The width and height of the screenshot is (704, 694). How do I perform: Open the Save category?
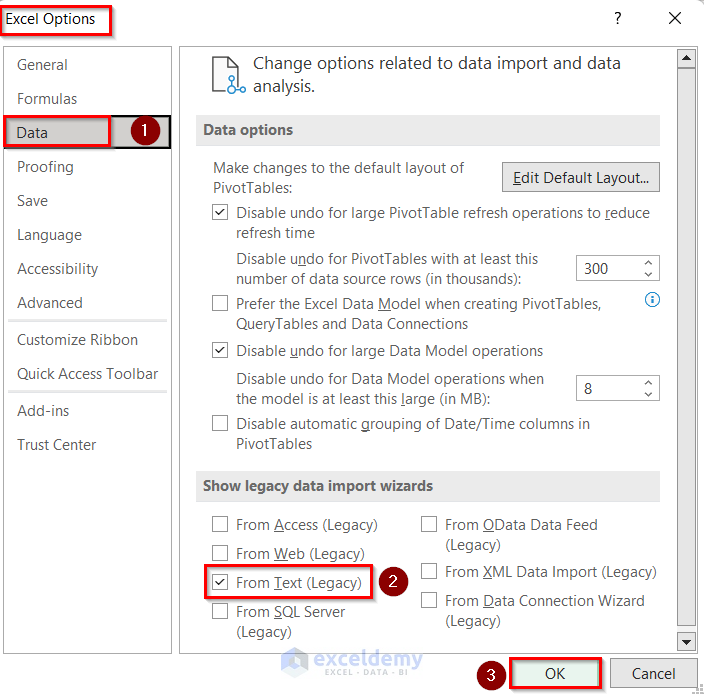point(87,201)
